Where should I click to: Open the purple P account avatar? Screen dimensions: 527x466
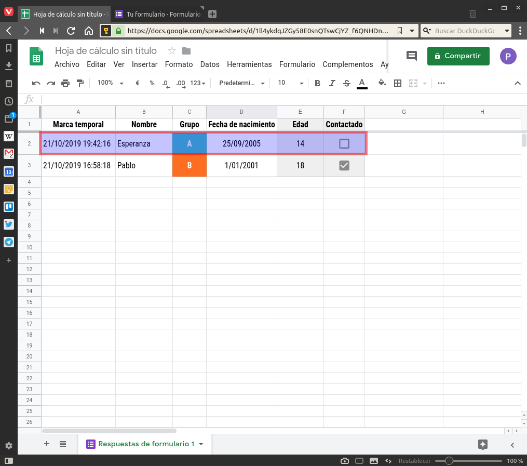[x=508, y=56]
